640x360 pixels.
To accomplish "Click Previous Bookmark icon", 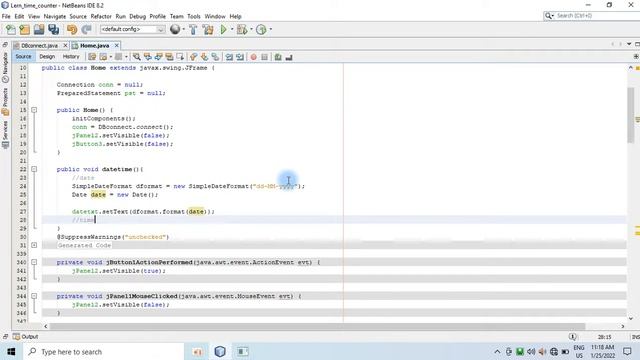I will (x=193, y=57).
